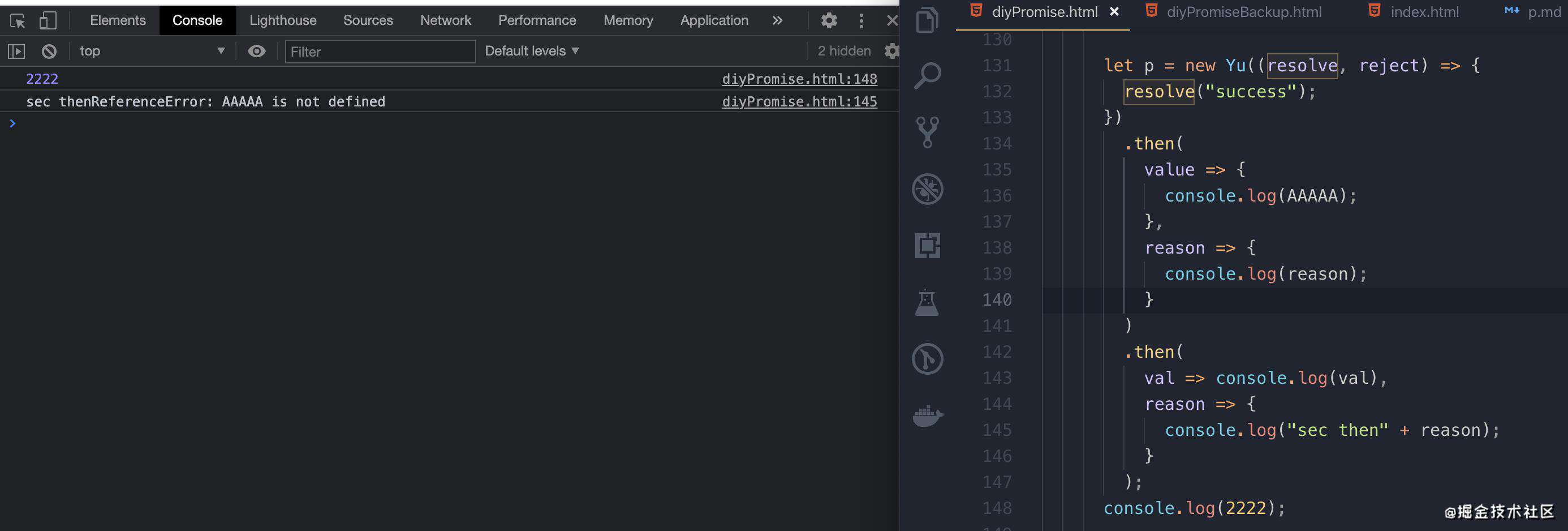
Task: Open the Memory tab
Action: [x=628, y=20]
